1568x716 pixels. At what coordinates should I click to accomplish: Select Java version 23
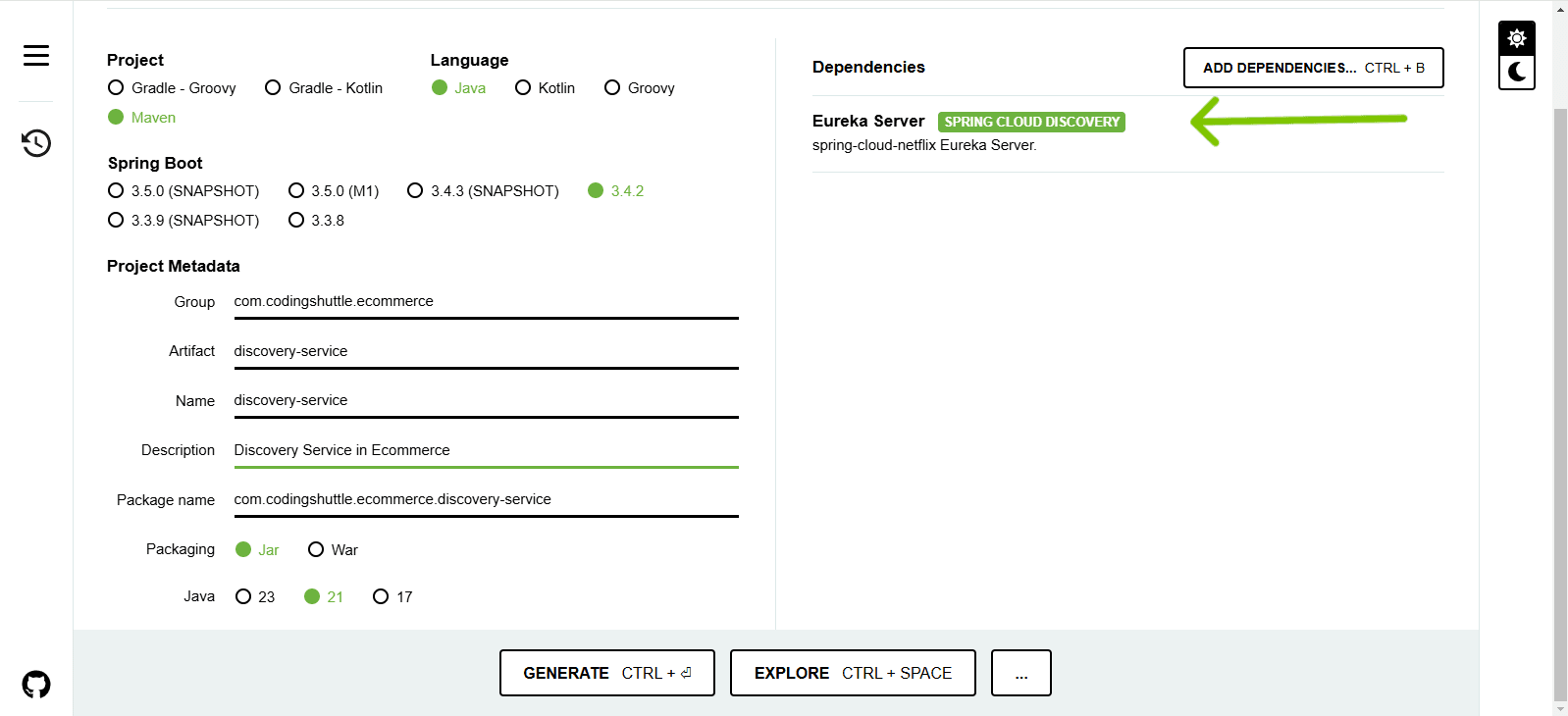click(x=255, y=597)
